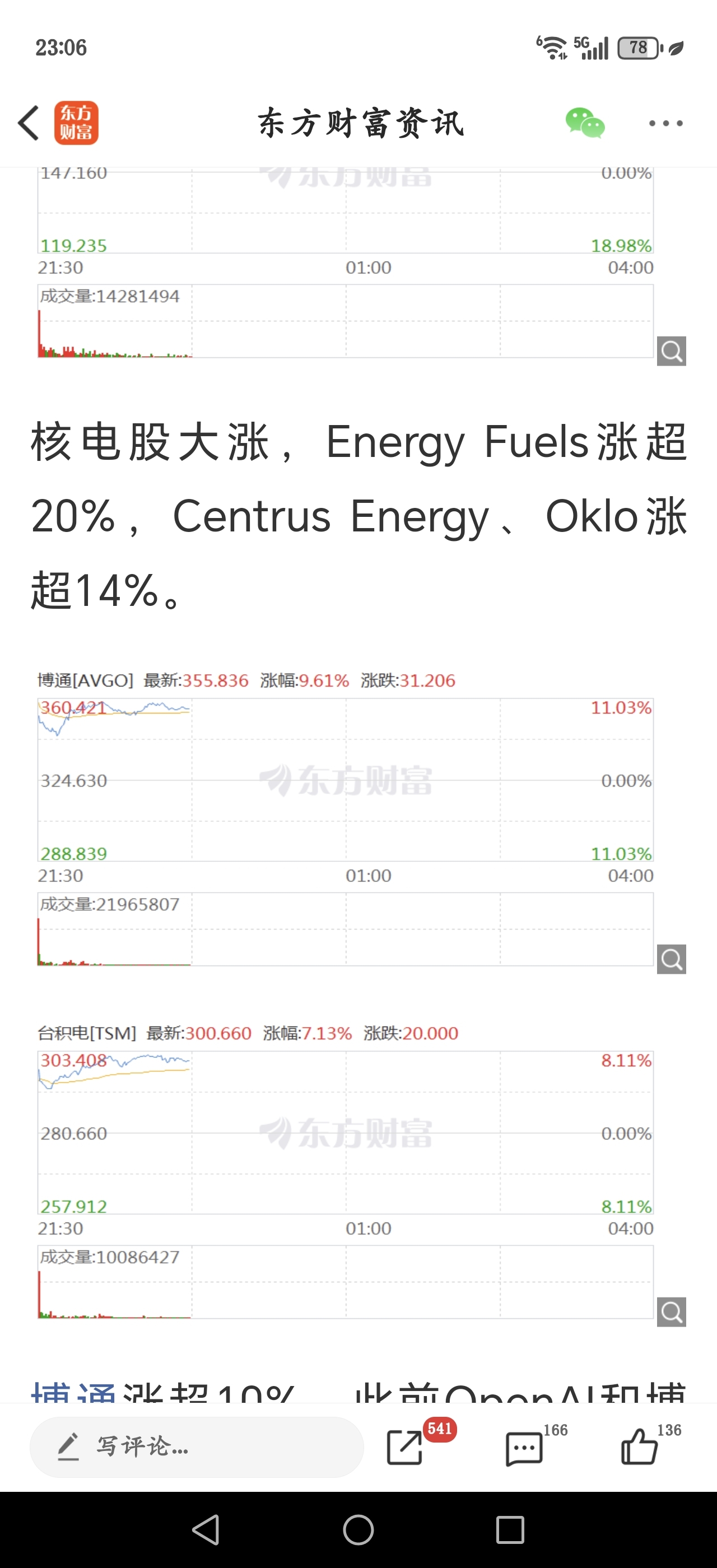
Task: Enlarge the TSM chart with magnifier
Action: (672, 1312)
